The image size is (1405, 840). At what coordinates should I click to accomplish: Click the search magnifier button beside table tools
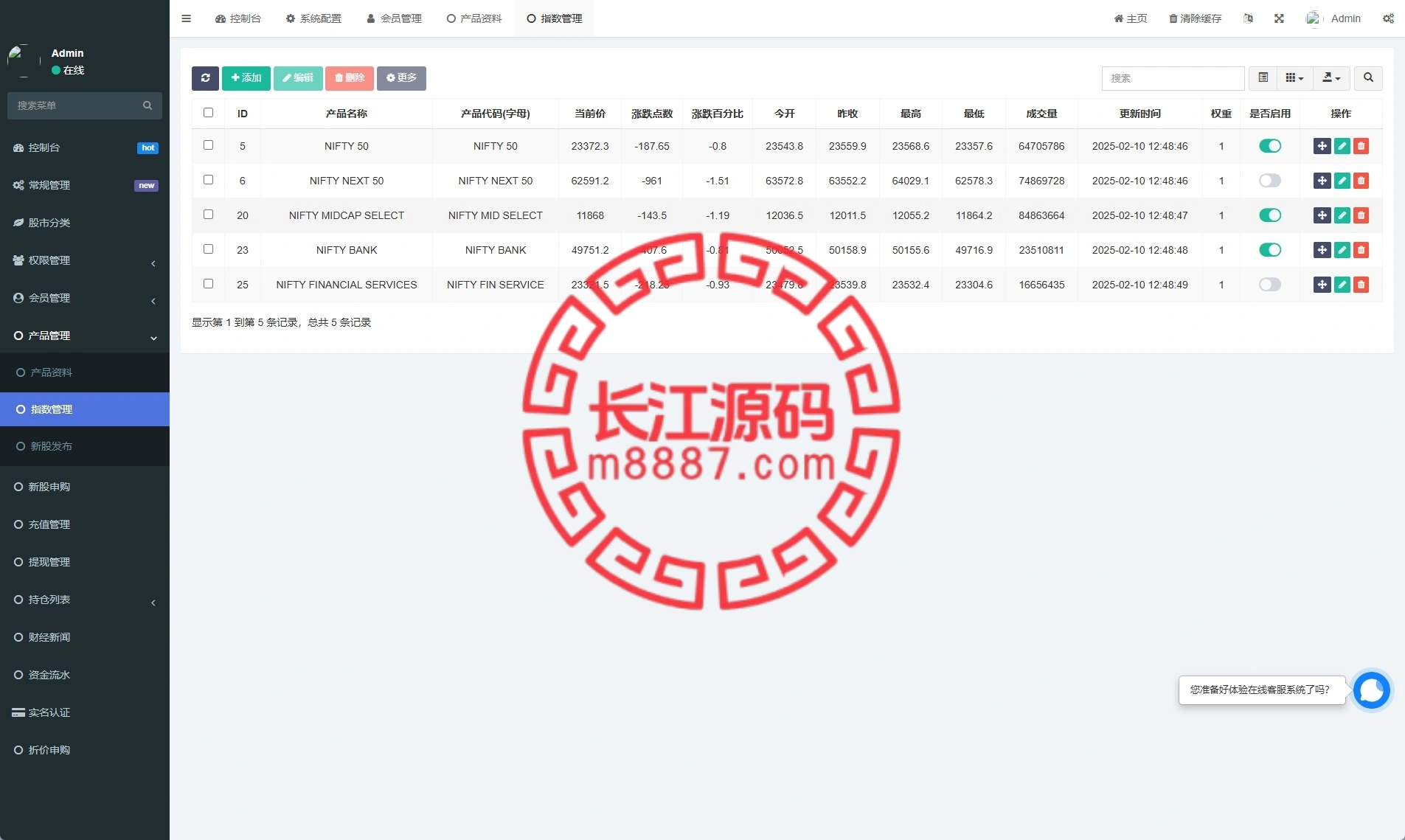1368,78
